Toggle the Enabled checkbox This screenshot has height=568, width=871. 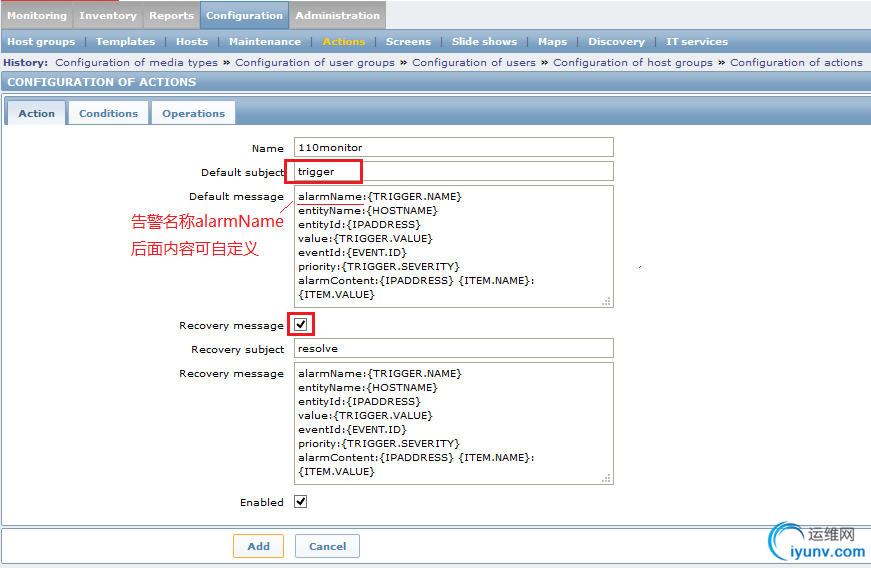301,501
